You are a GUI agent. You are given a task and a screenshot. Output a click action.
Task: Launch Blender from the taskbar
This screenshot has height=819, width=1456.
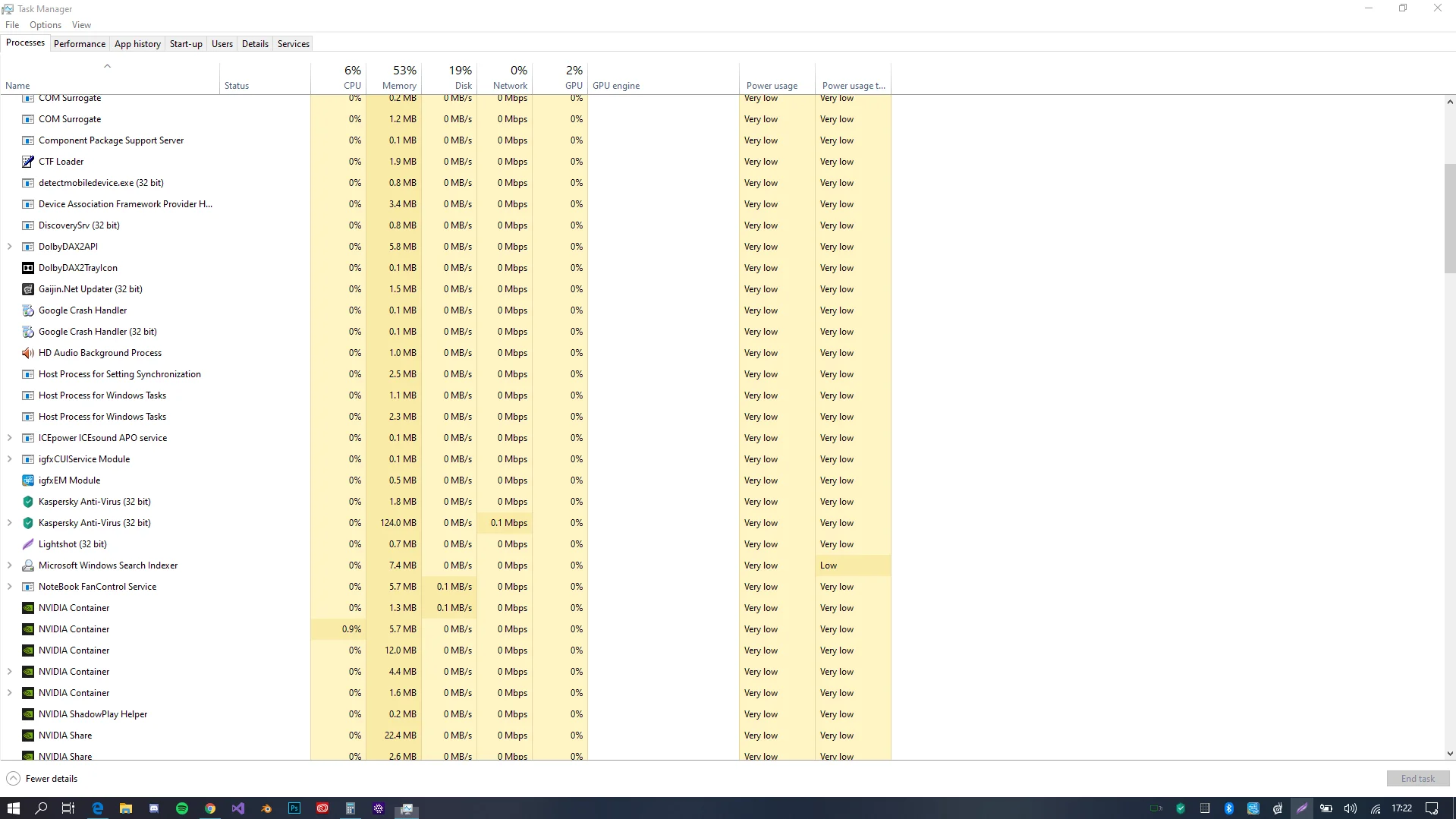pos(266,808)
